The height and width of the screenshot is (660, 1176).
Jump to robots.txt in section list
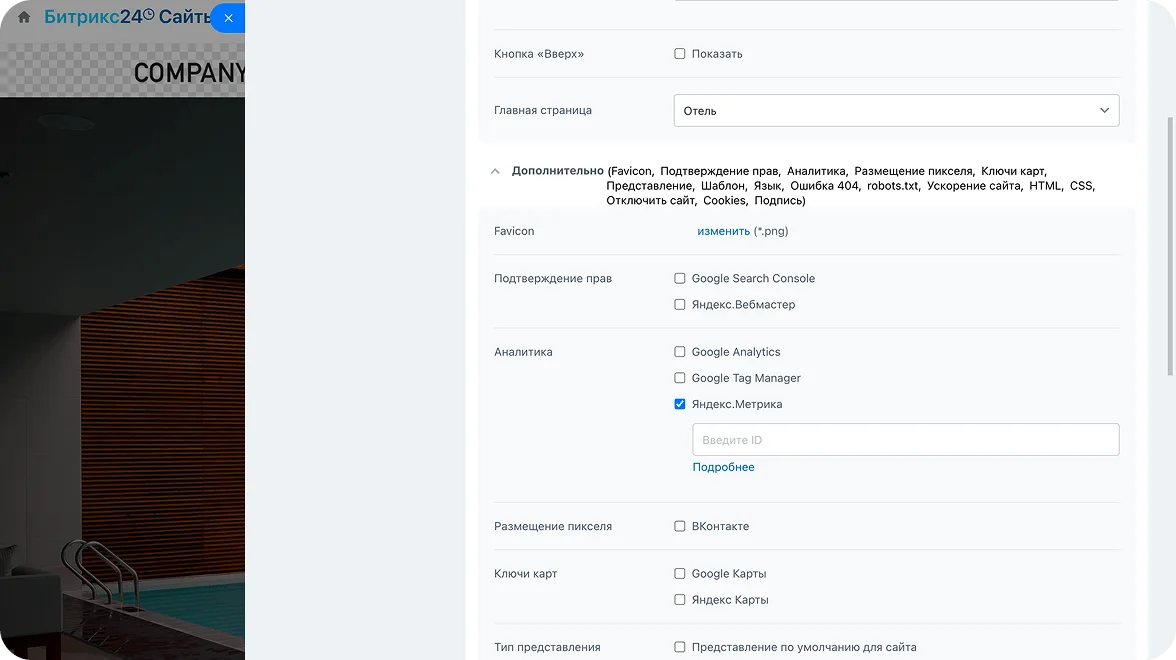tap(893, 186)
